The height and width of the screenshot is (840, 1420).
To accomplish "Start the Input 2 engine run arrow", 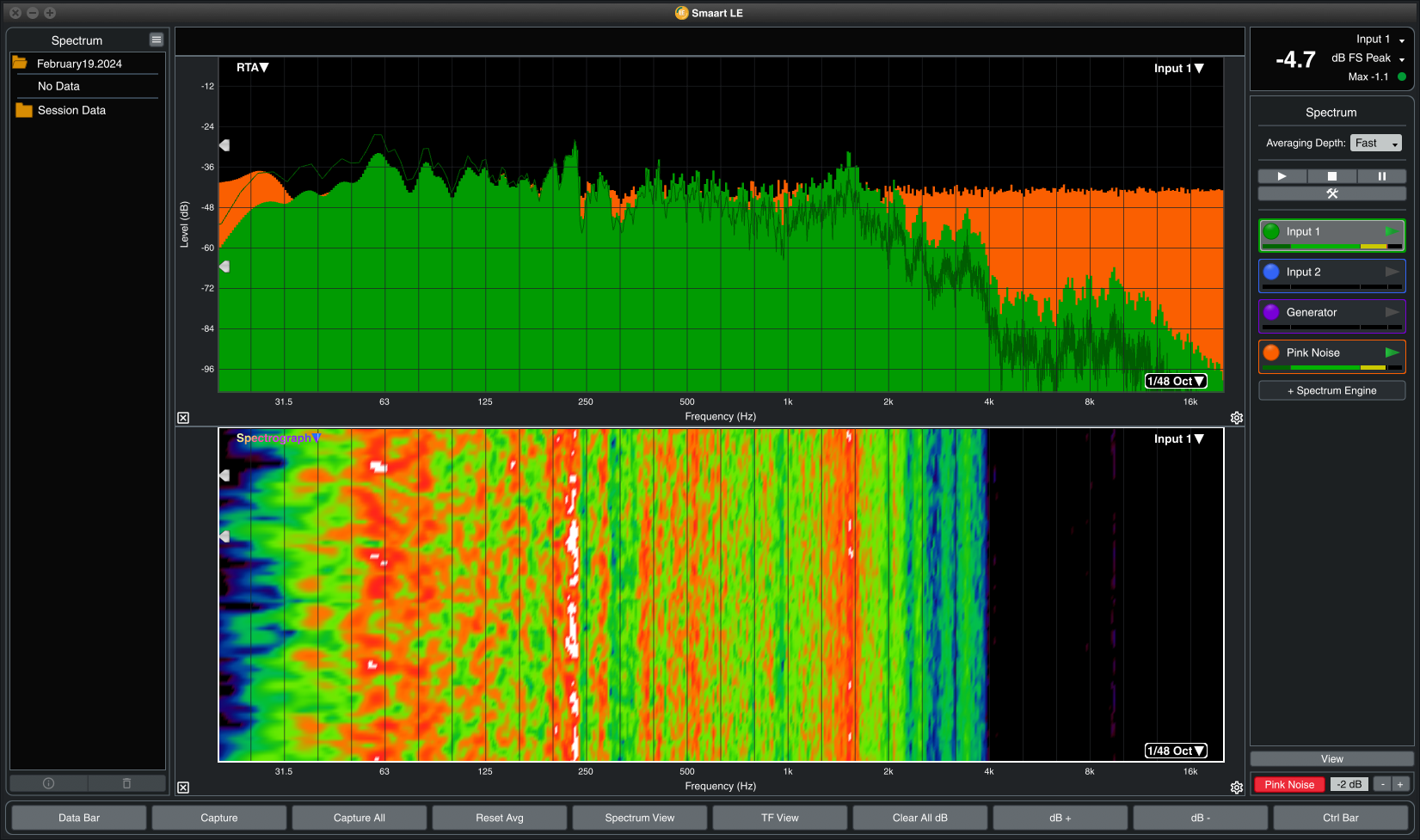I will point(1392,272).
